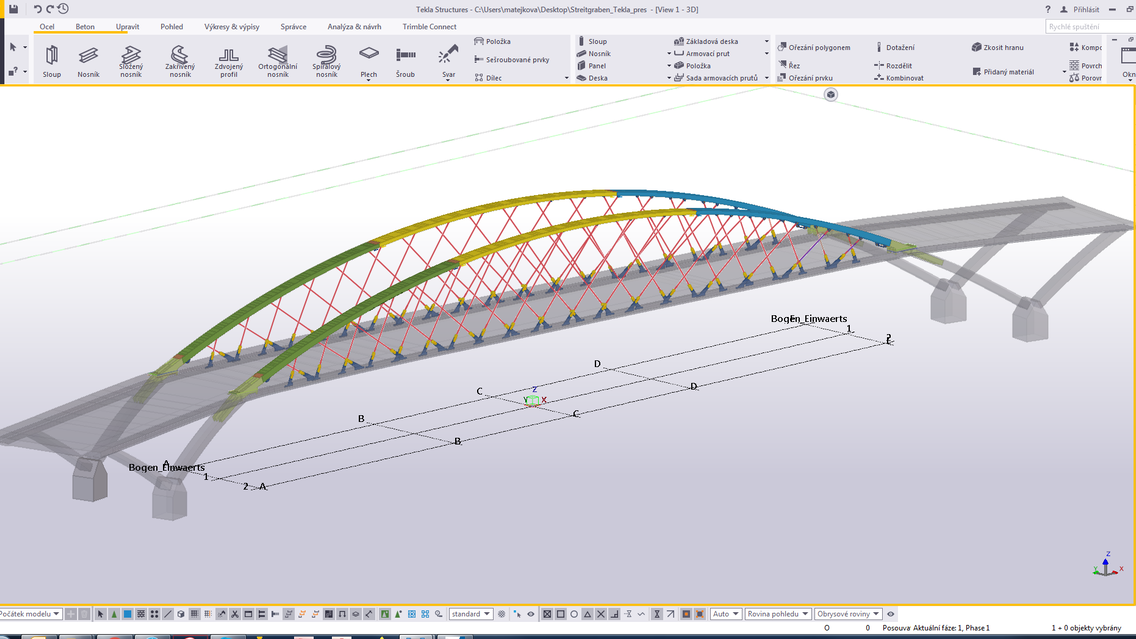
Task: Toggle the scissors cuts selection switch
Action: (235, 614)
